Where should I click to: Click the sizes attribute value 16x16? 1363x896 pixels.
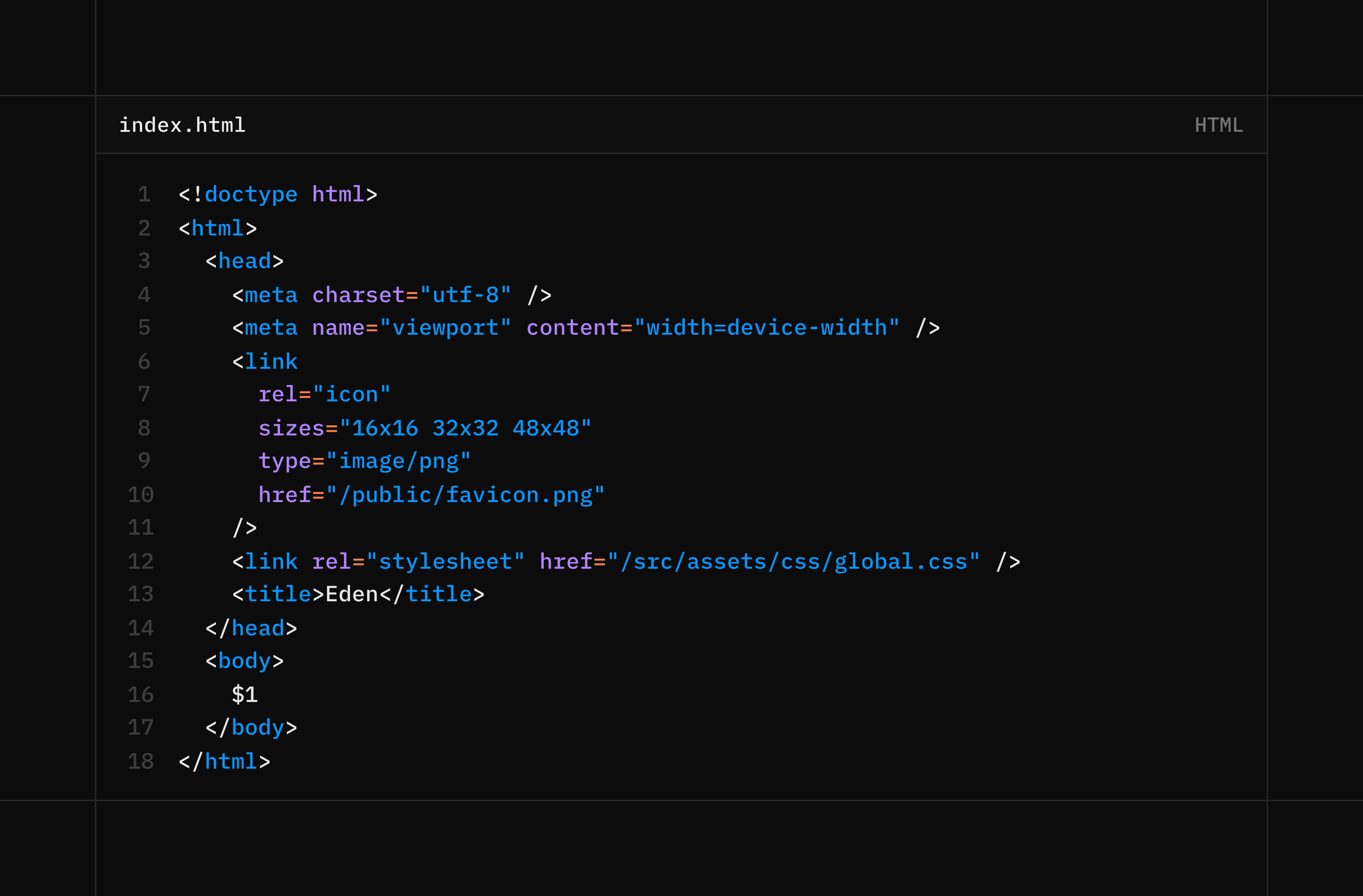click(384, 427)
